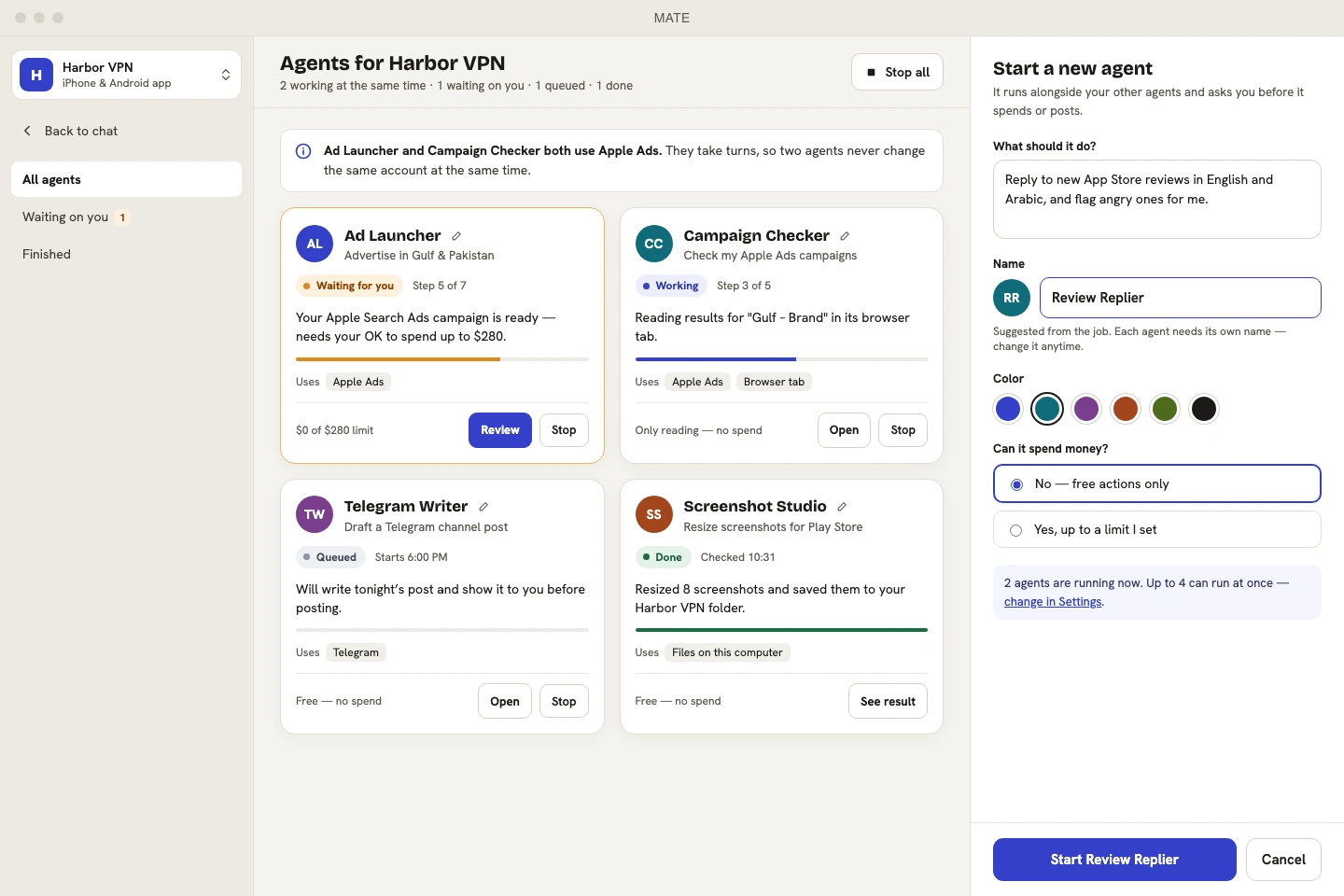Pick the blue agent color
This screenshot has width=1344, height=896.
coord(1008,409)
